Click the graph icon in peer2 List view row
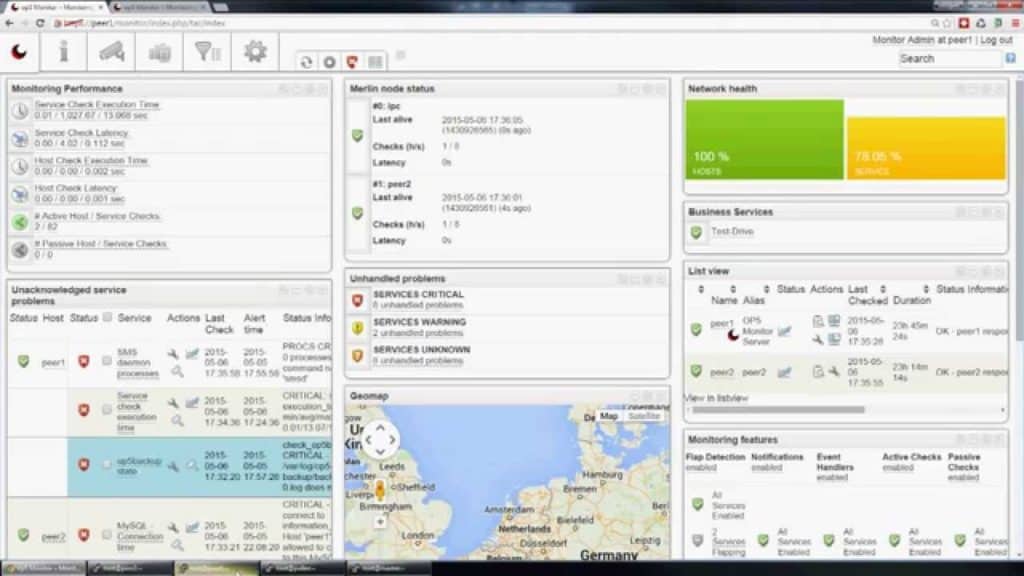 point(784,372)
